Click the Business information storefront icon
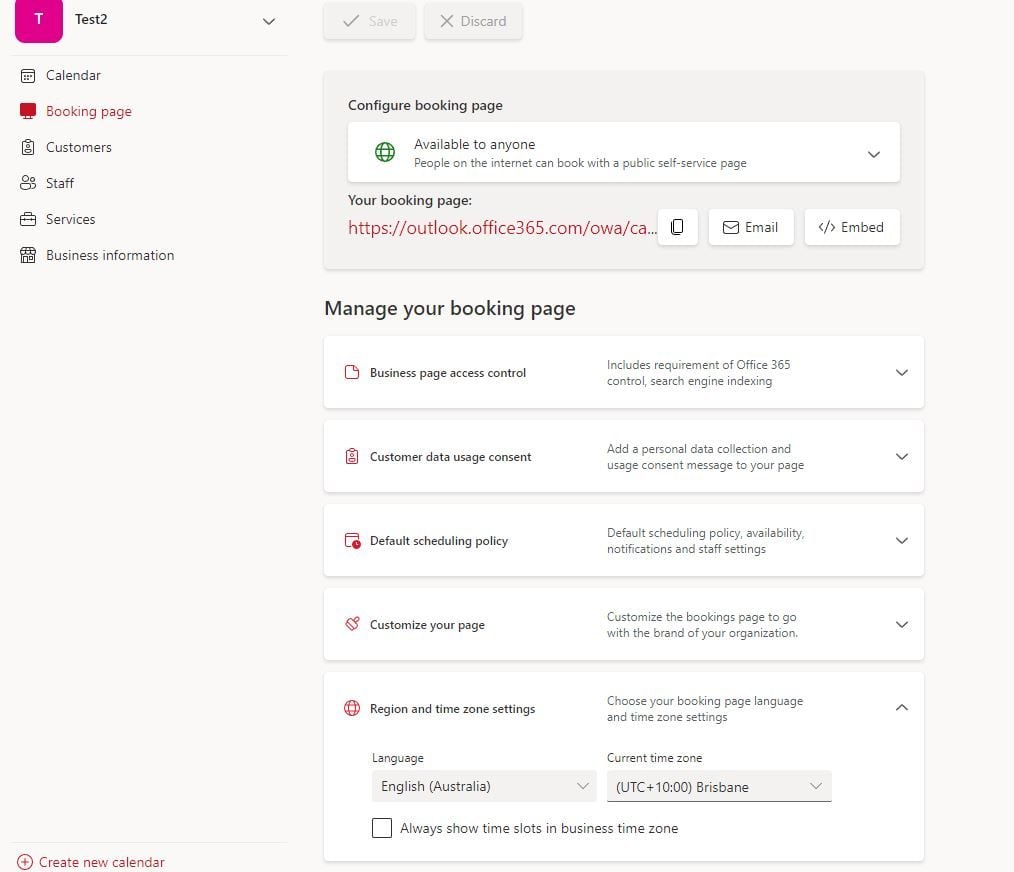This screenshot has width=1014, height=872. pos(28,256)
